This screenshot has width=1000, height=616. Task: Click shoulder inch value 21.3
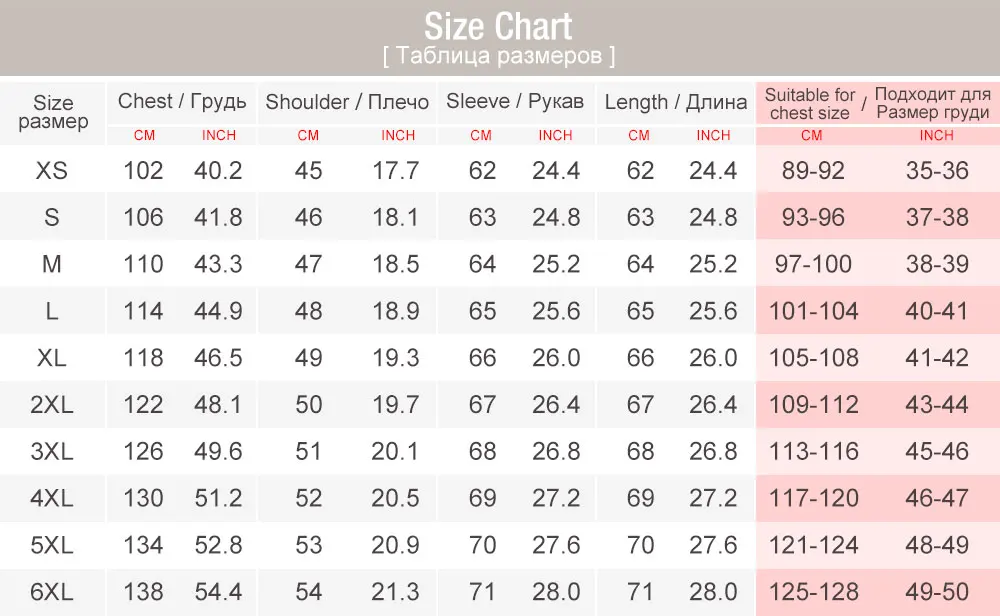click(395, 592)
